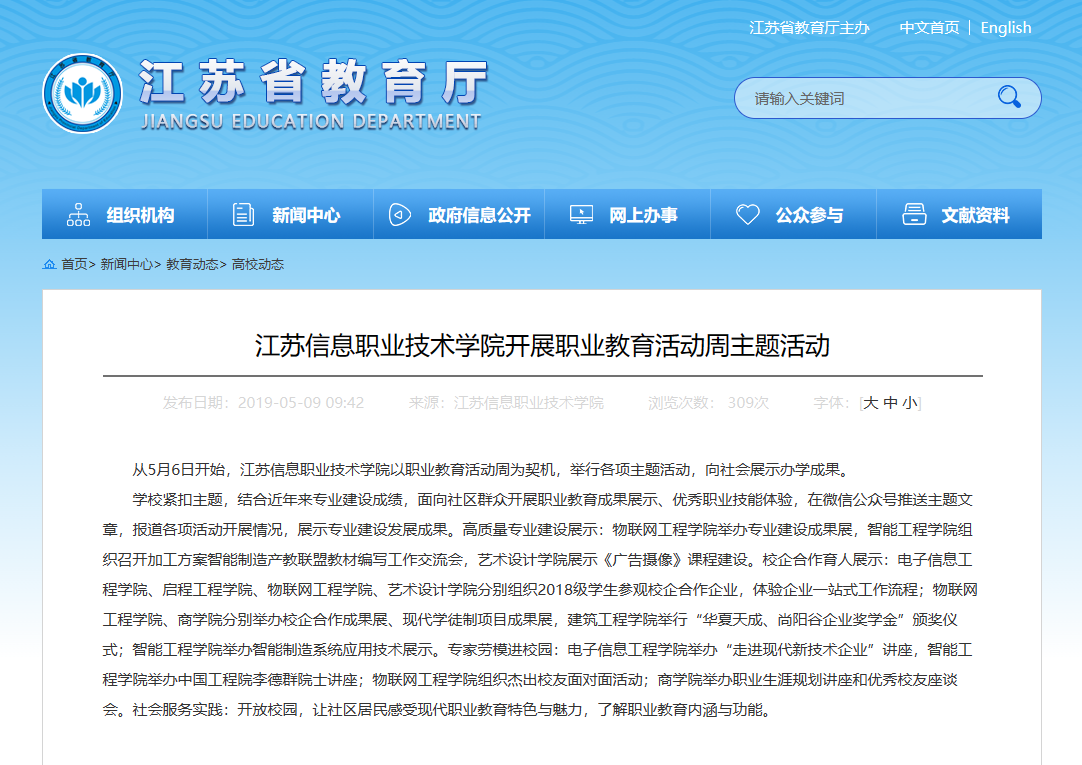Switch to the English site
This screenshot has height=765, width=1082.
tap(1005, 28)
